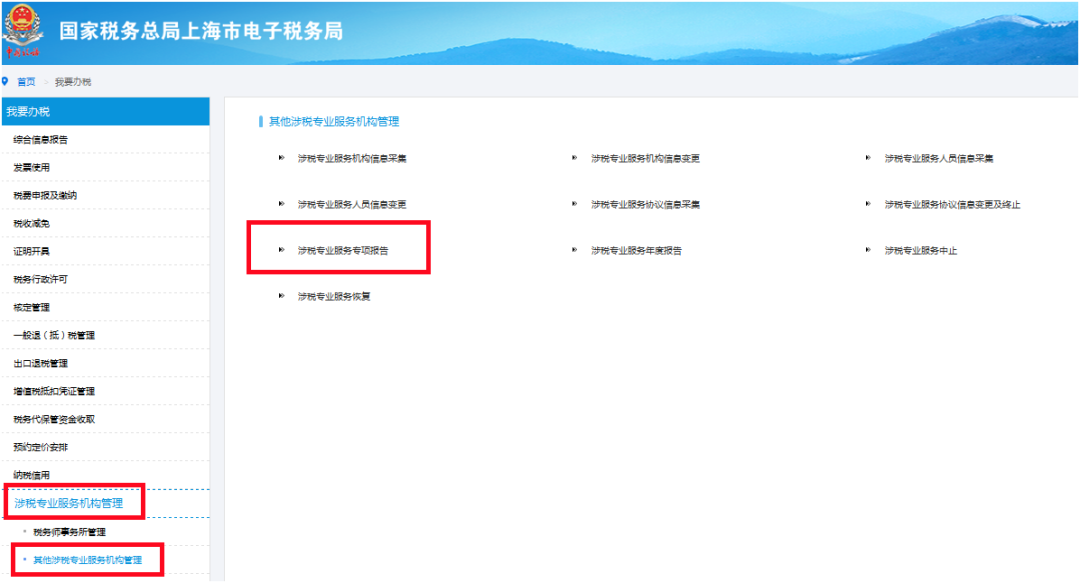
Task: Click 一般退（抵）税管理 sidebar item
Action: click(105, 336)
